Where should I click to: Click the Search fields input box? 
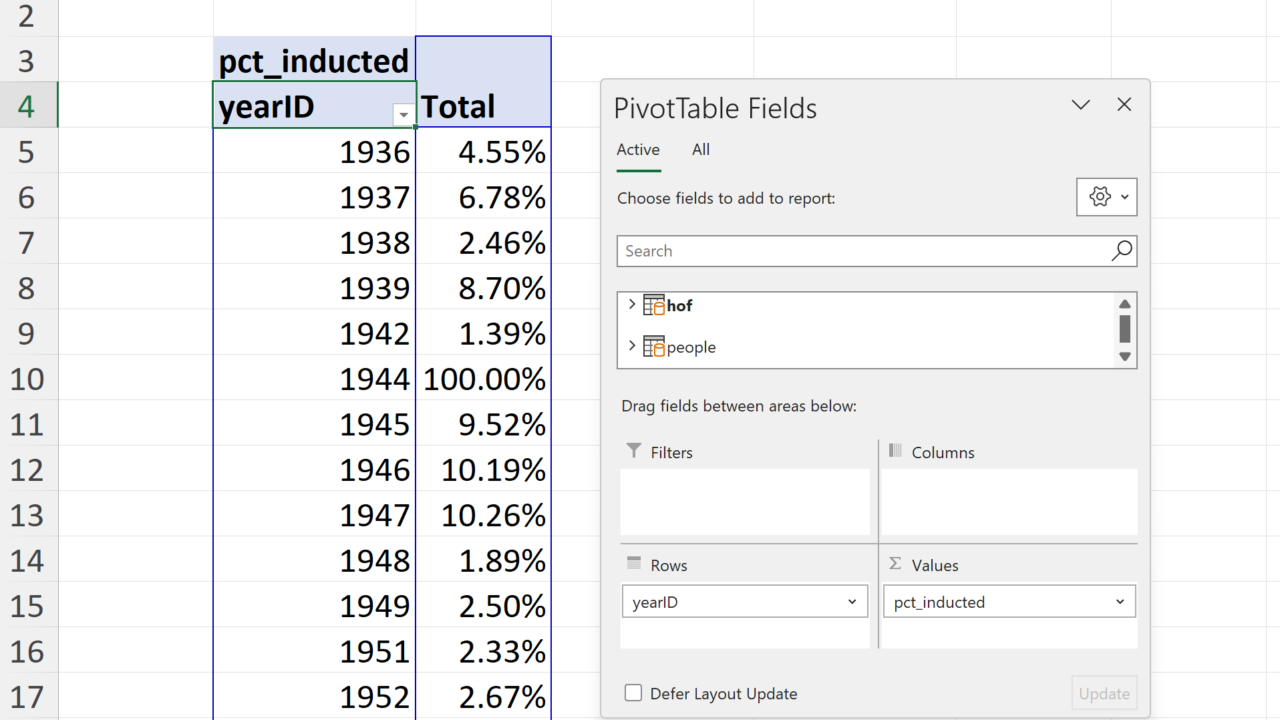click(x=860, y=251)
